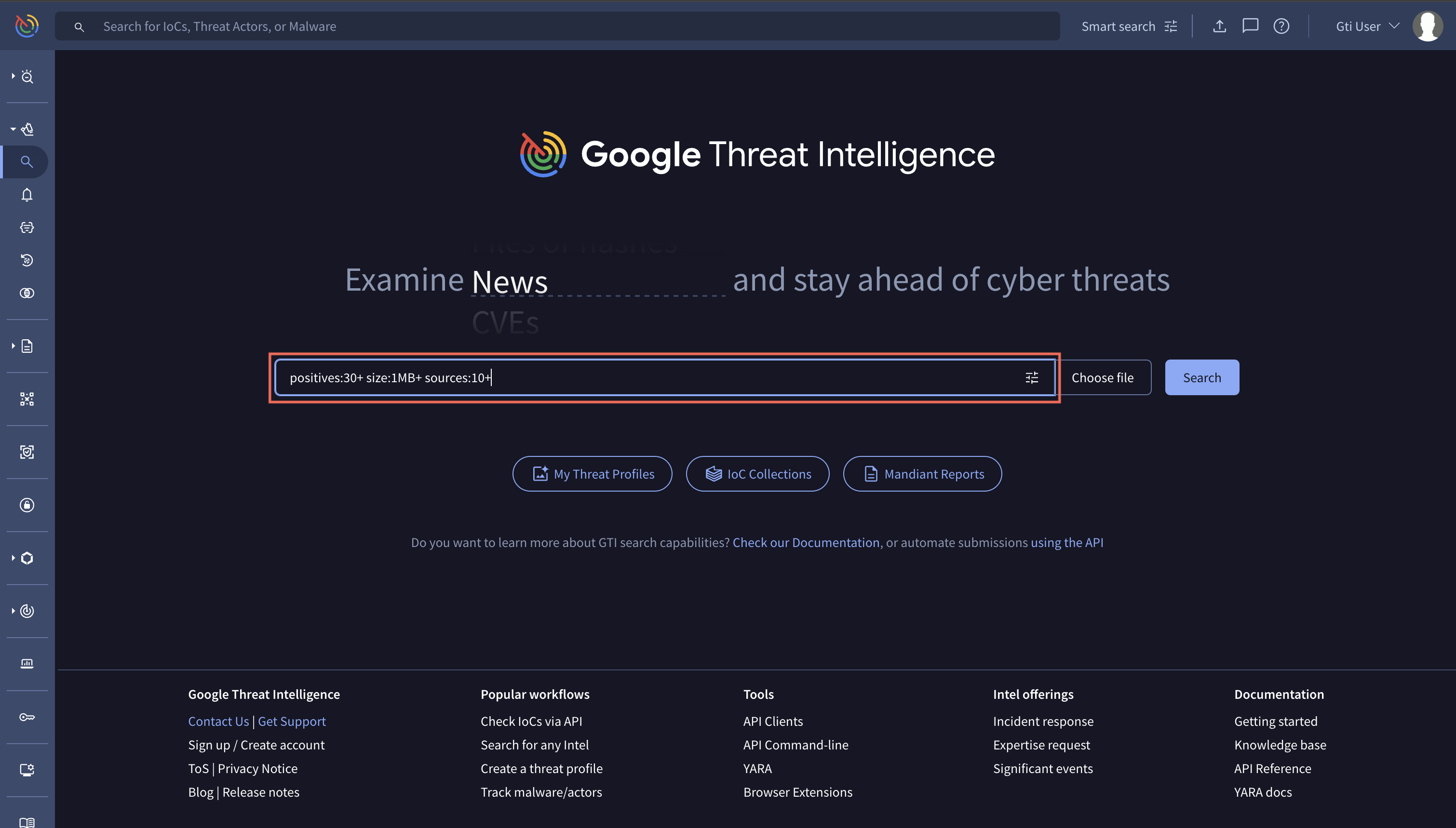
Task: Open the notifications panel icon
Action: (27, 194)
